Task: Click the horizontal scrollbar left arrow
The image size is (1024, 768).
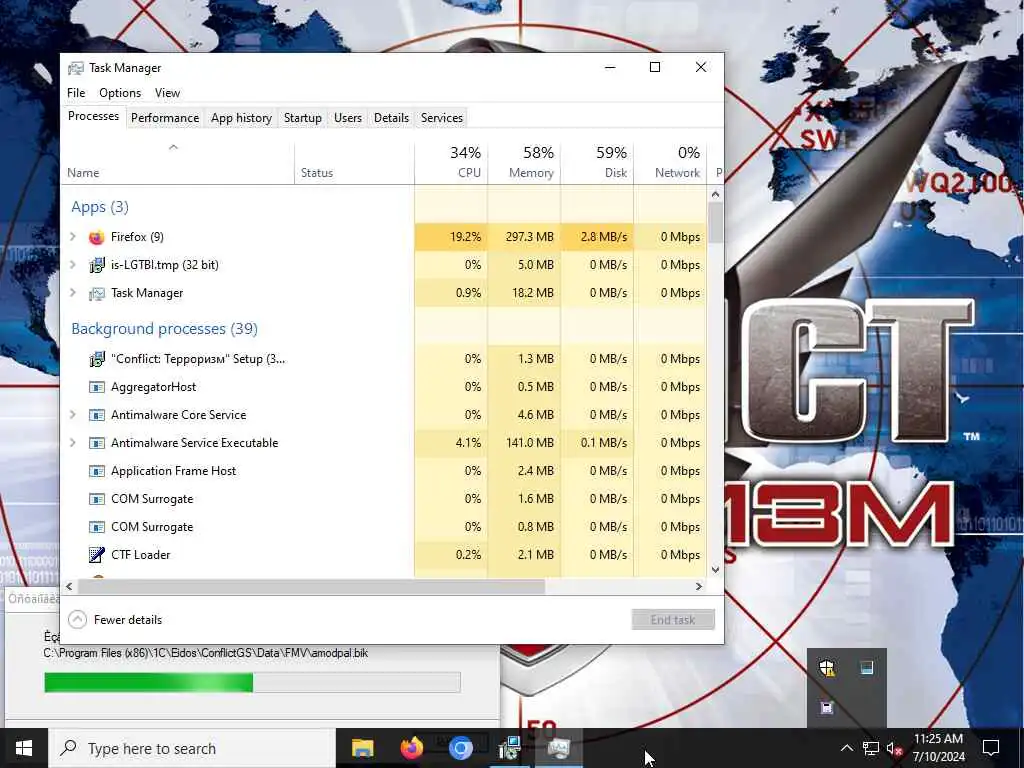Action: [x=69, y=586]
